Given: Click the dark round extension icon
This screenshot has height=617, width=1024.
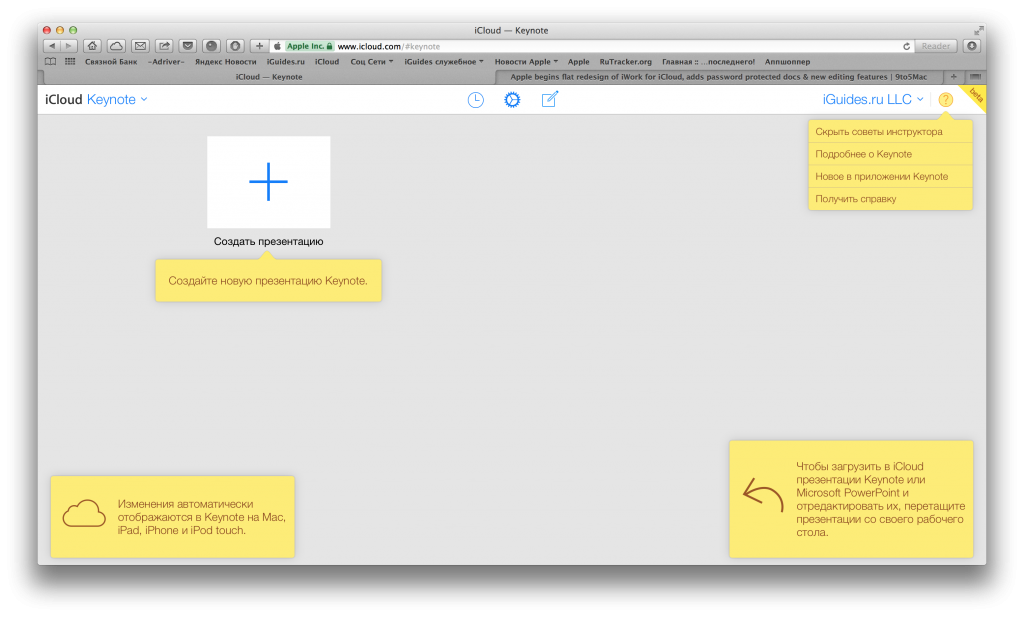Looking at the screenshot, I should click(212, 46).
